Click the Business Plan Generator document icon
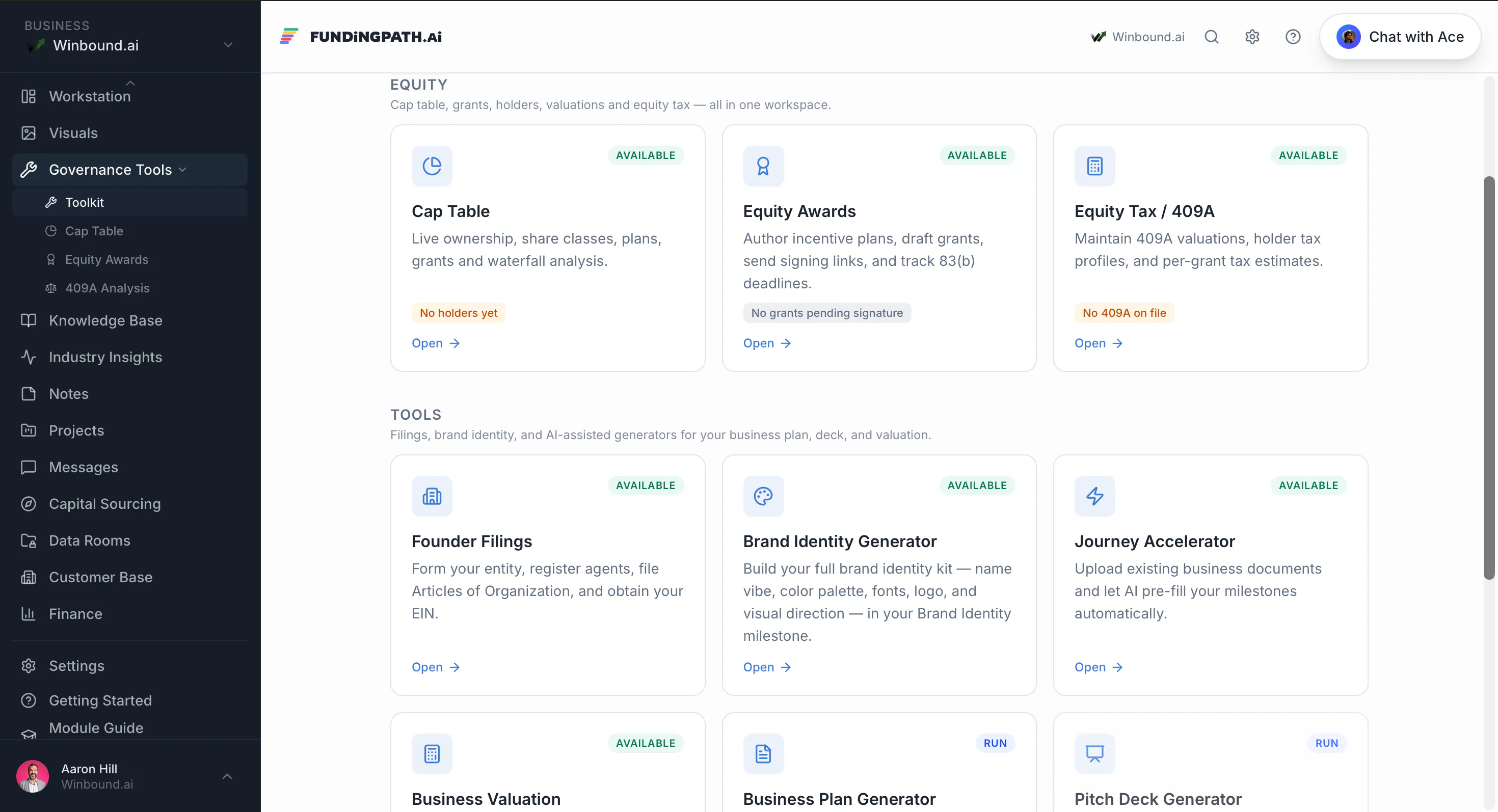Screen dimensions: 1498x812 point(763,754)
